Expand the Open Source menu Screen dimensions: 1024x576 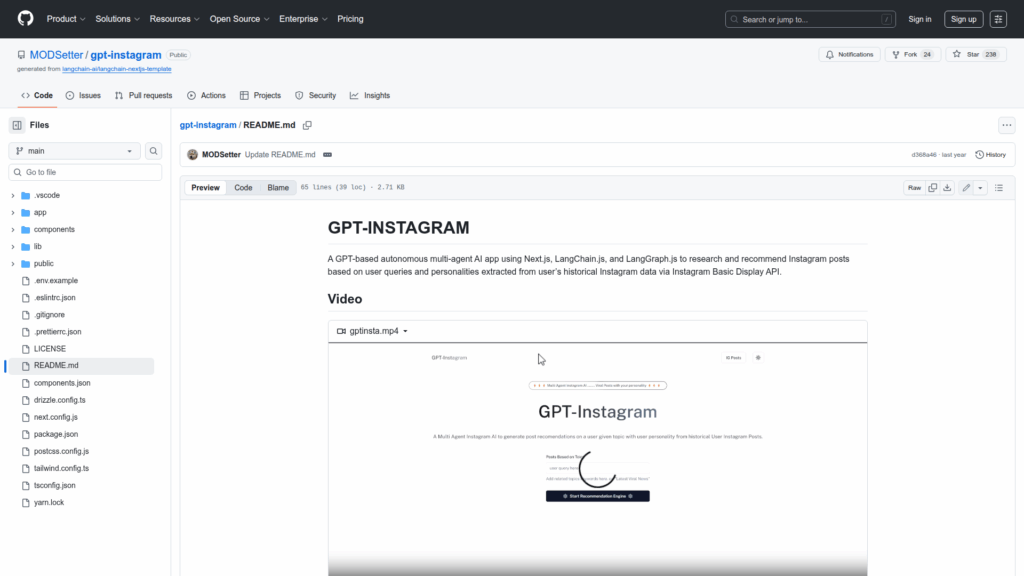(x=239, y=19)
